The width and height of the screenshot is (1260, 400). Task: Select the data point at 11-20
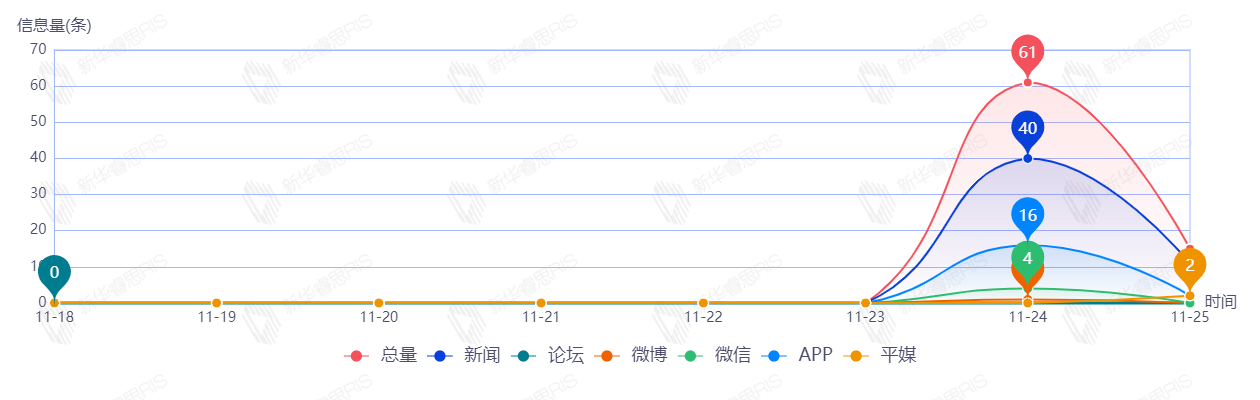378,303
